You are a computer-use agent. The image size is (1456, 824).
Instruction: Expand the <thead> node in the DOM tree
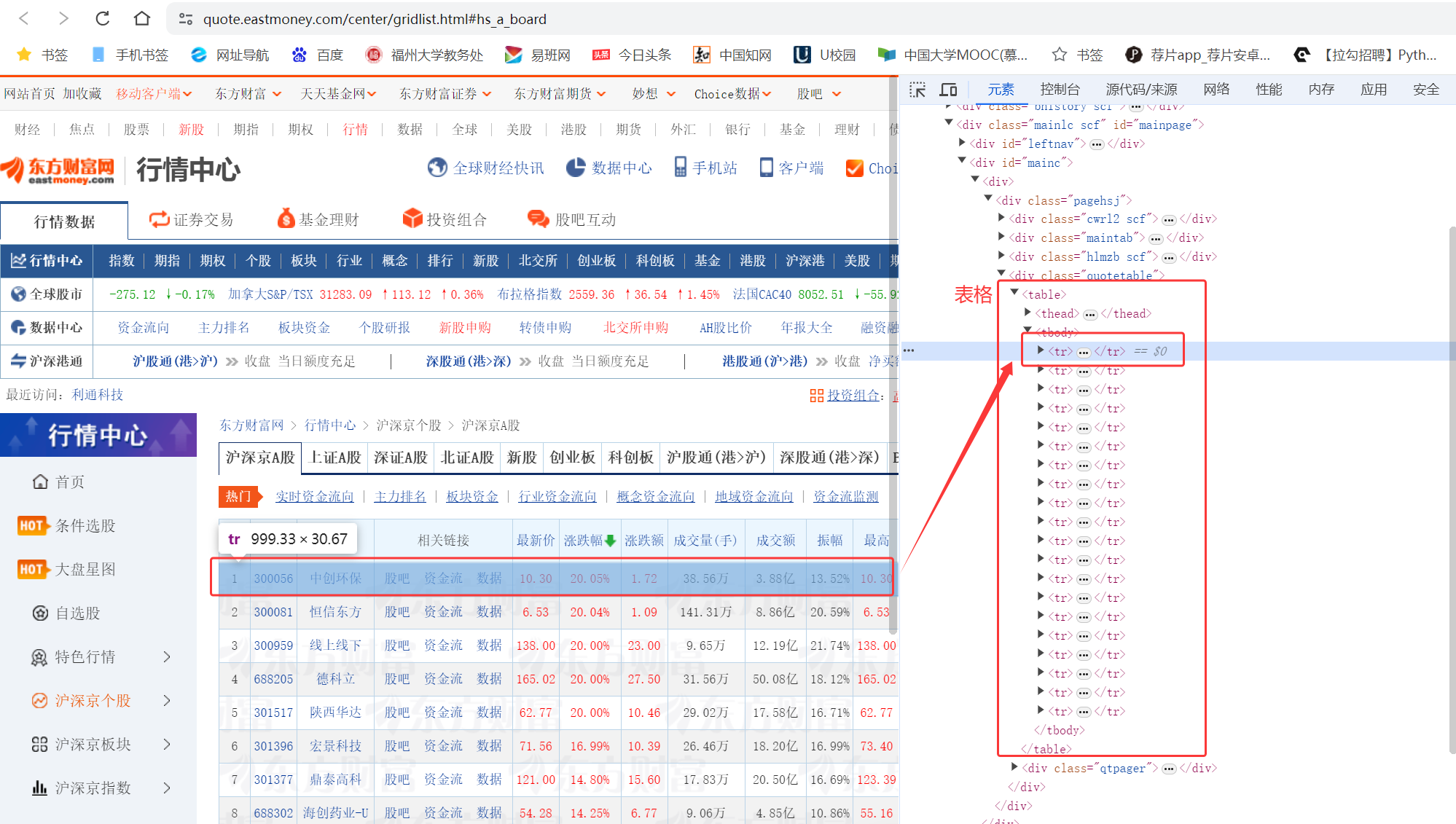[x=1029, y=313]
